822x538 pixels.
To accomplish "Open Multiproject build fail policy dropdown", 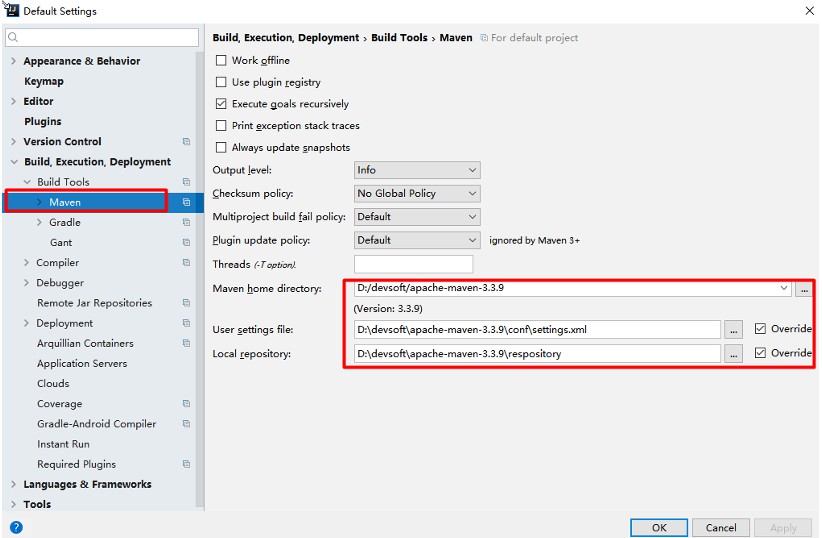I will 417,217.
